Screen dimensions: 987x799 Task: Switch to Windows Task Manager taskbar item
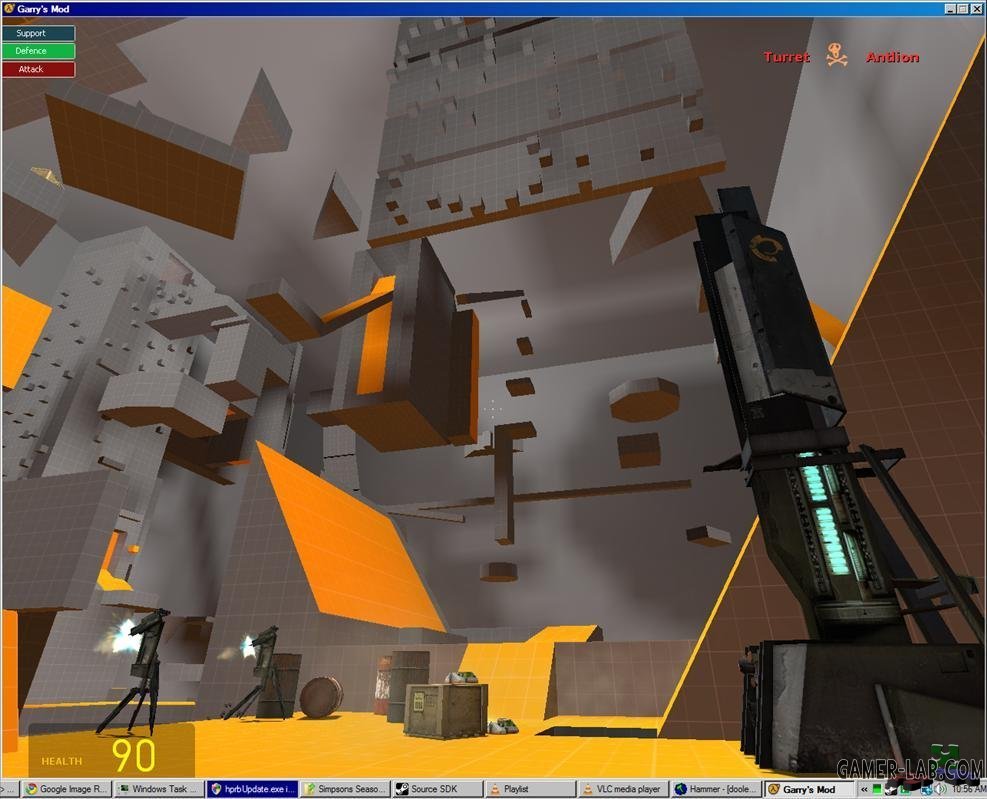(159, 789)
